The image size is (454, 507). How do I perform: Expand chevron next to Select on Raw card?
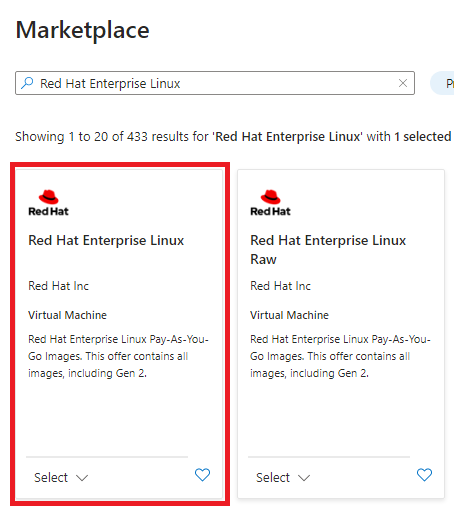click(304, 478)
